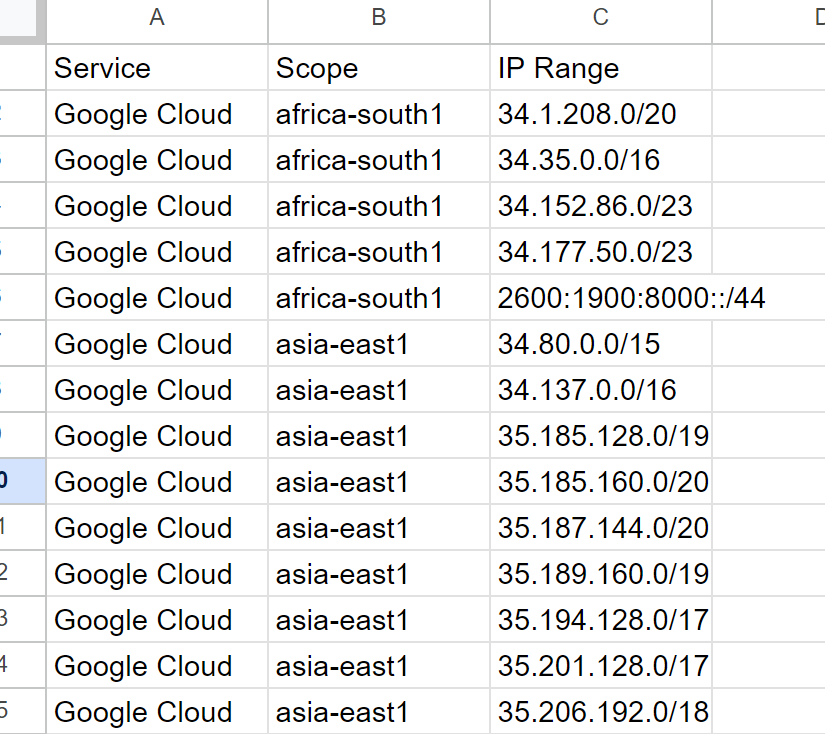Click the cell showing 35.185.128.0/19
This screenshot has height=734, width=825.
tap(598, 436)
